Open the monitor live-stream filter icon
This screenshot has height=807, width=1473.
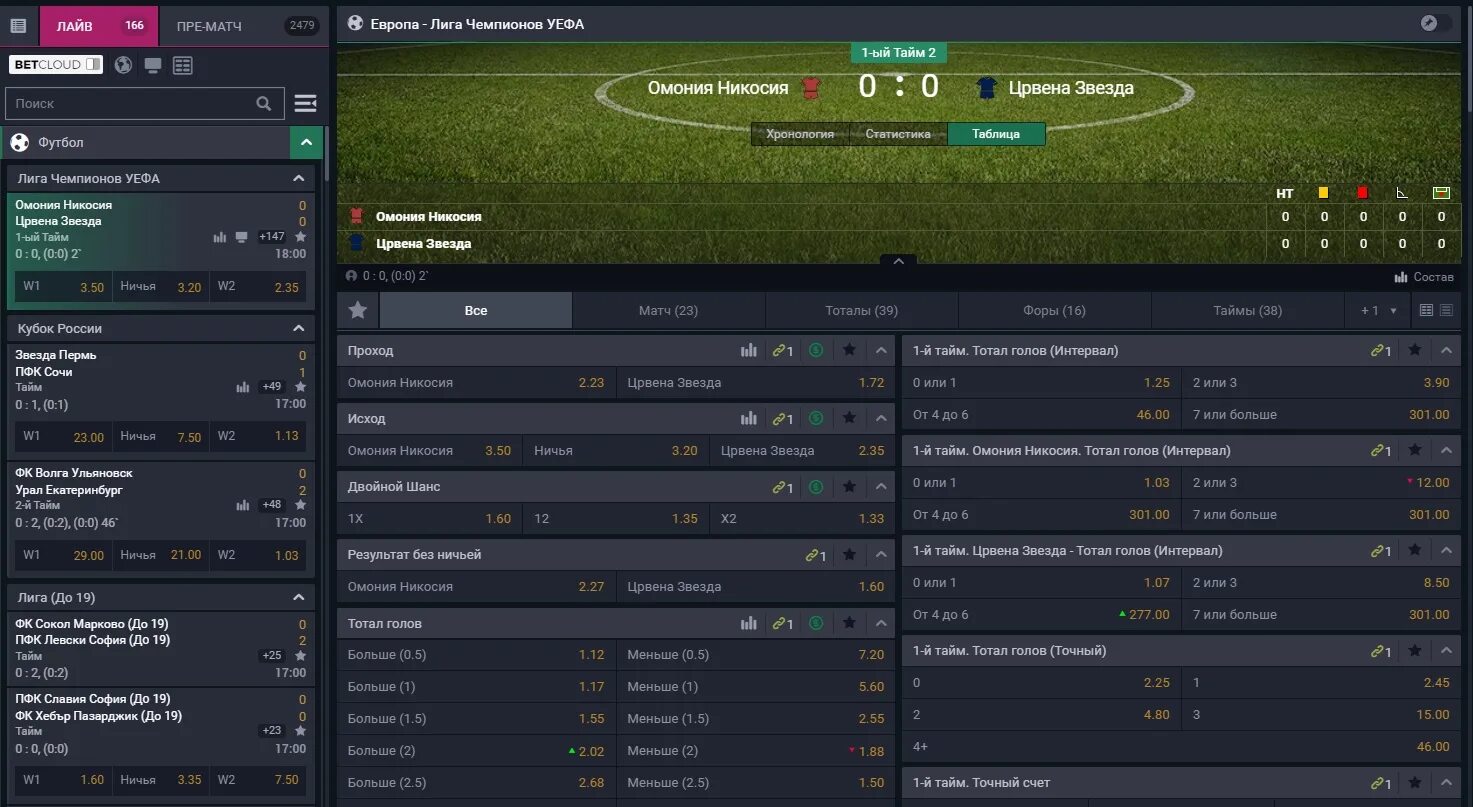pyautogui.click(x=153, y=65)
